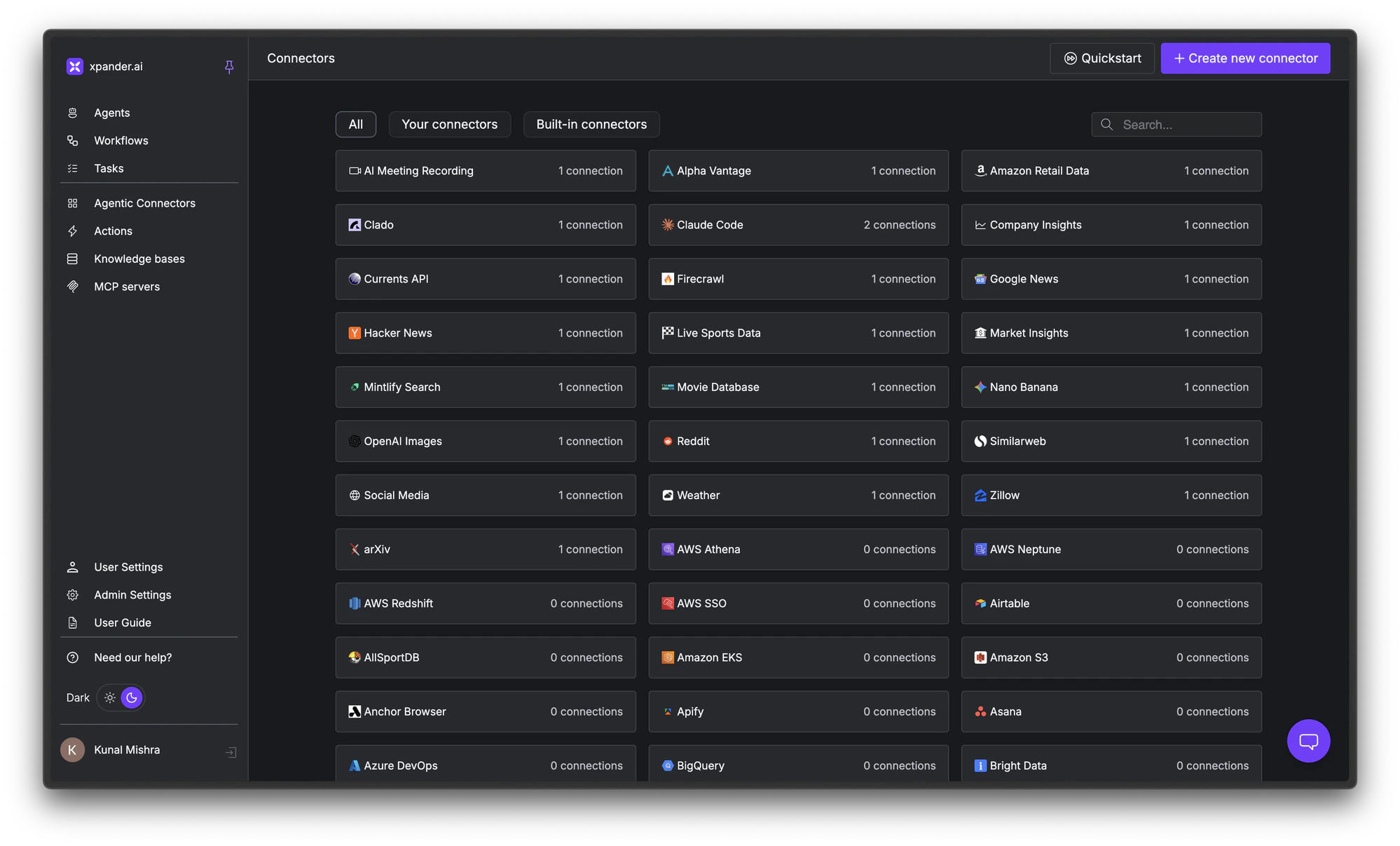Image resolution: width=1400 pixels, height=846 pixels.
Task: Open the Built-in connectors tab
Action: click(591, 124)
